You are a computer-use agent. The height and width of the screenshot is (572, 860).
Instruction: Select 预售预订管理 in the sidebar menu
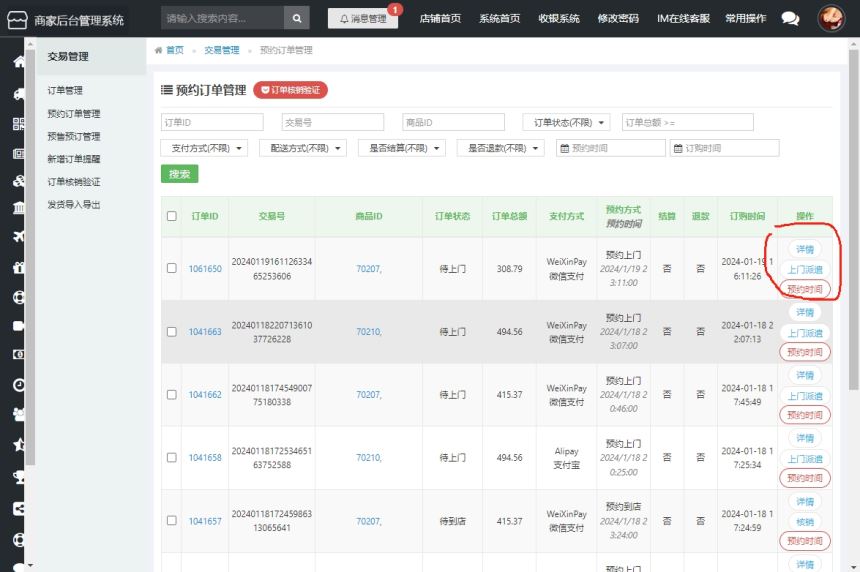click(73, 137)
